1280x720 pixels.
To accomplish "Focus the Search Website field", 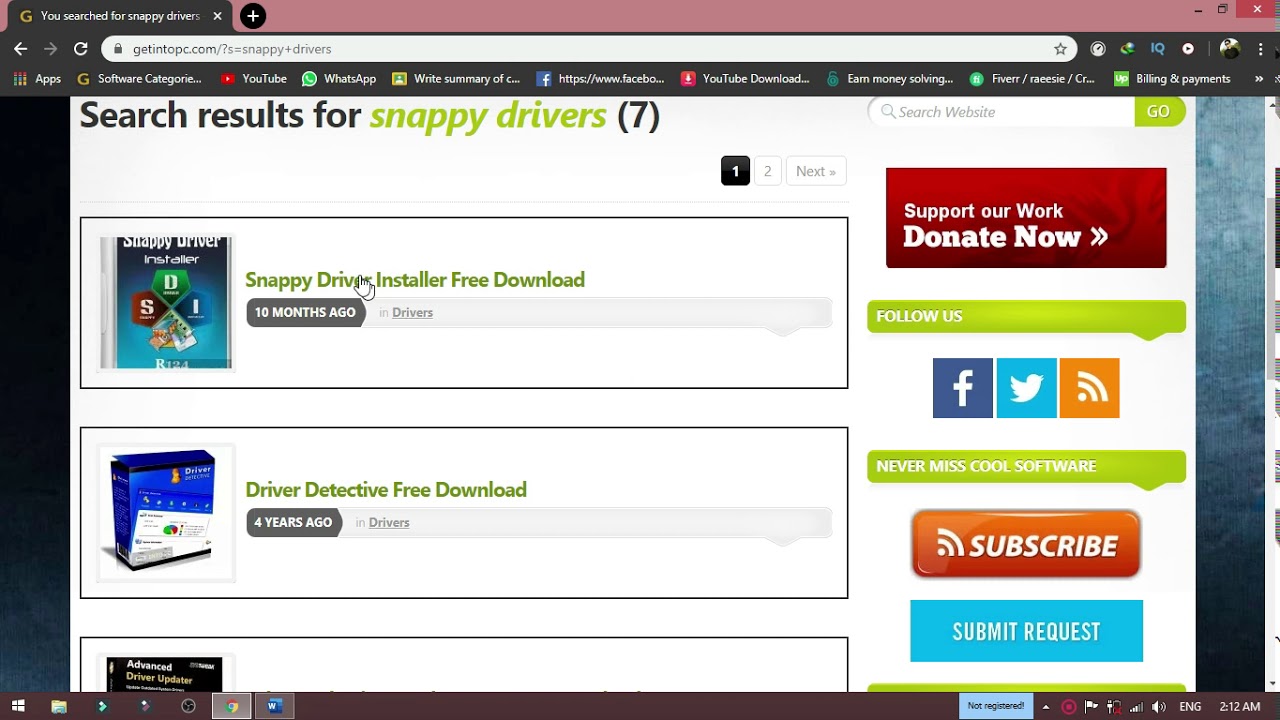I will click(x=1002, y=112).
